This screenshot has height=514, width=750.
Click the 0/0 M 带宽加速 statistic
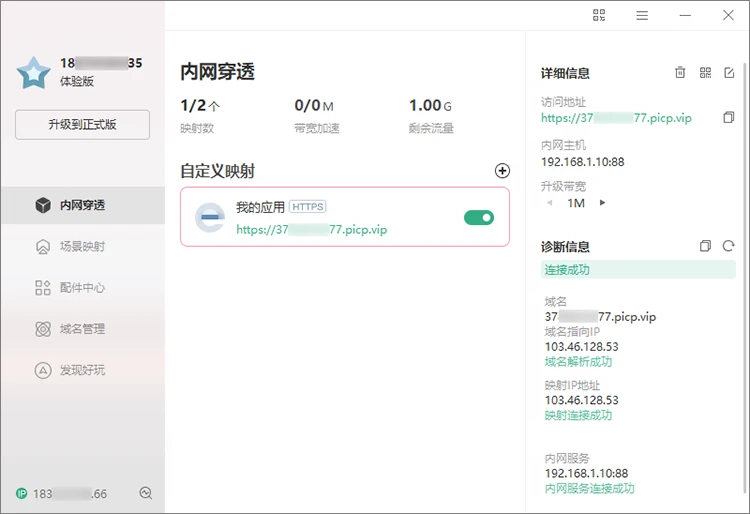[317, 115]
